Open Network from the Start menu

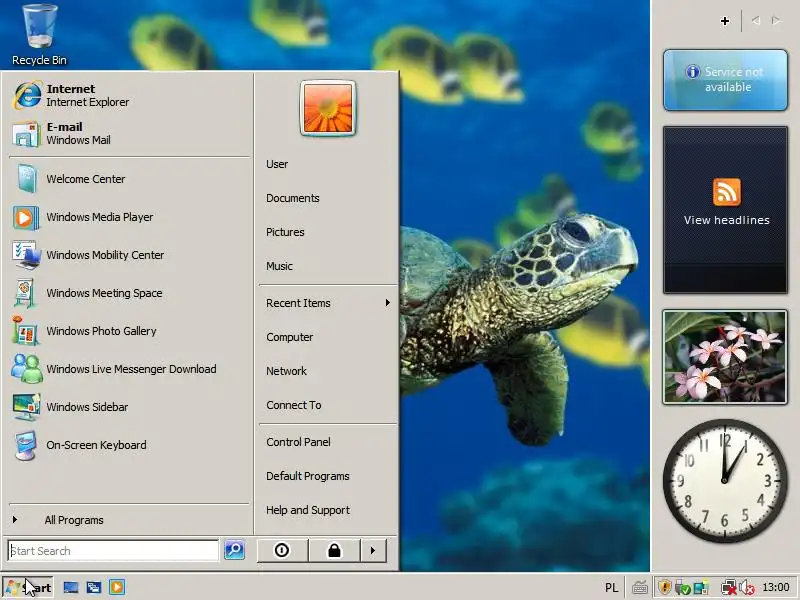[286, 371]
